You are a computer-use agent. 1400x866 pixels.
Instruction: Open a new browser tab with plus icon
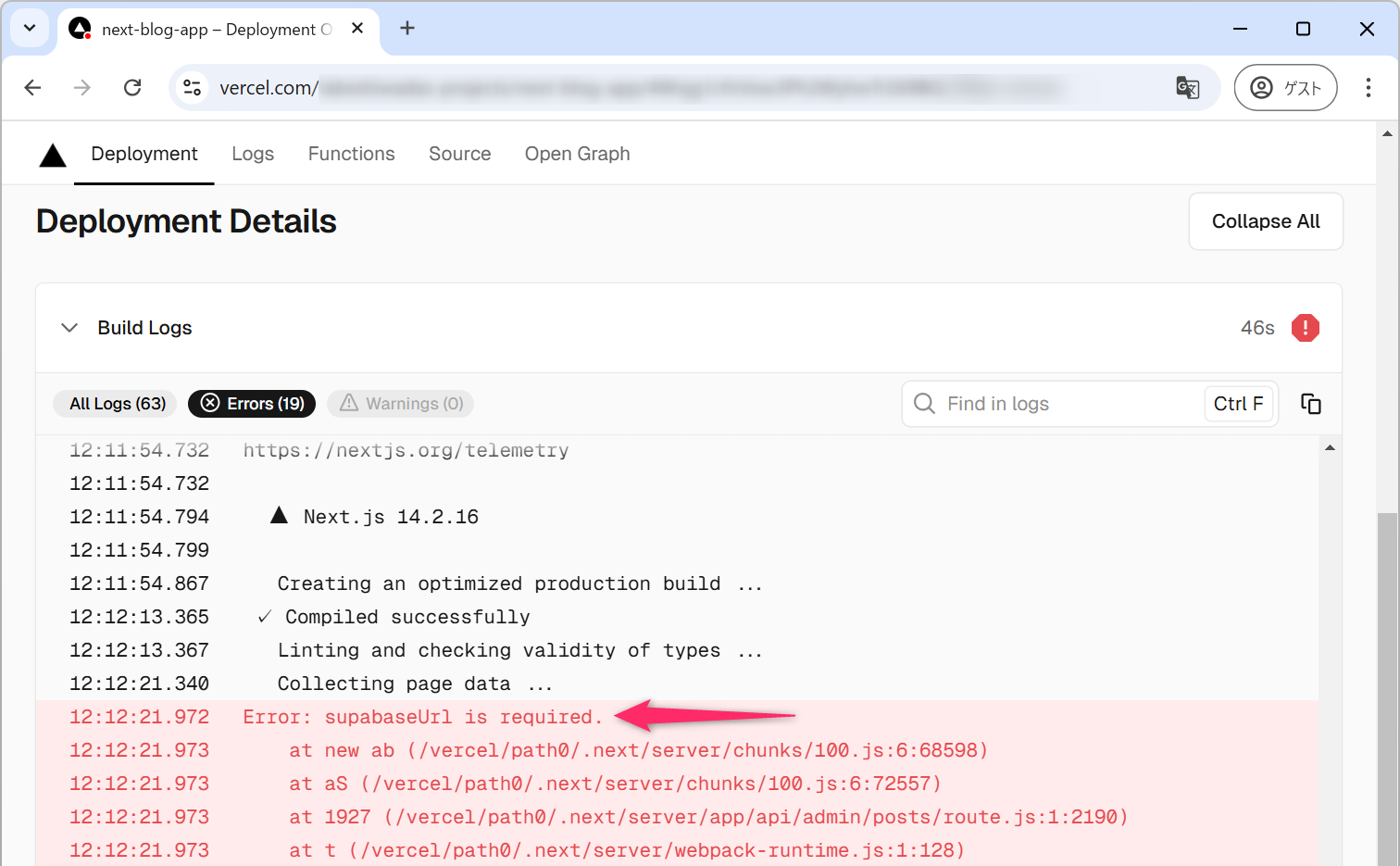point(407,29)
